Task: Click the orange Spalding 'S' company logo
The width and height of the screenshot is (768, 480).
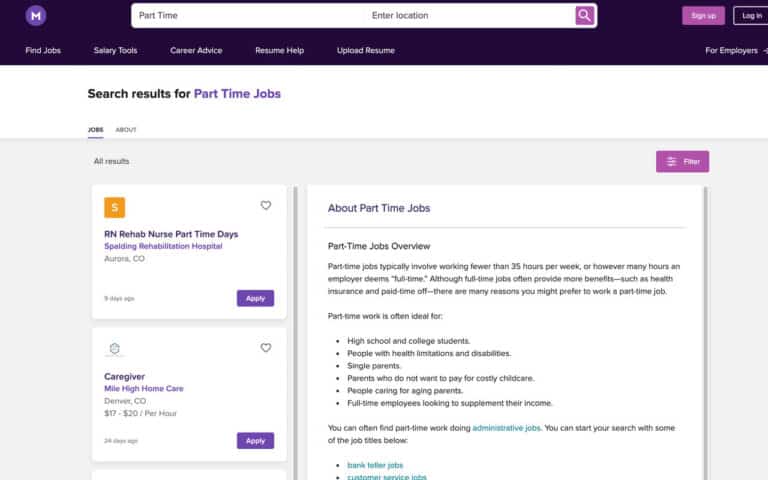Action: point(115,208)
